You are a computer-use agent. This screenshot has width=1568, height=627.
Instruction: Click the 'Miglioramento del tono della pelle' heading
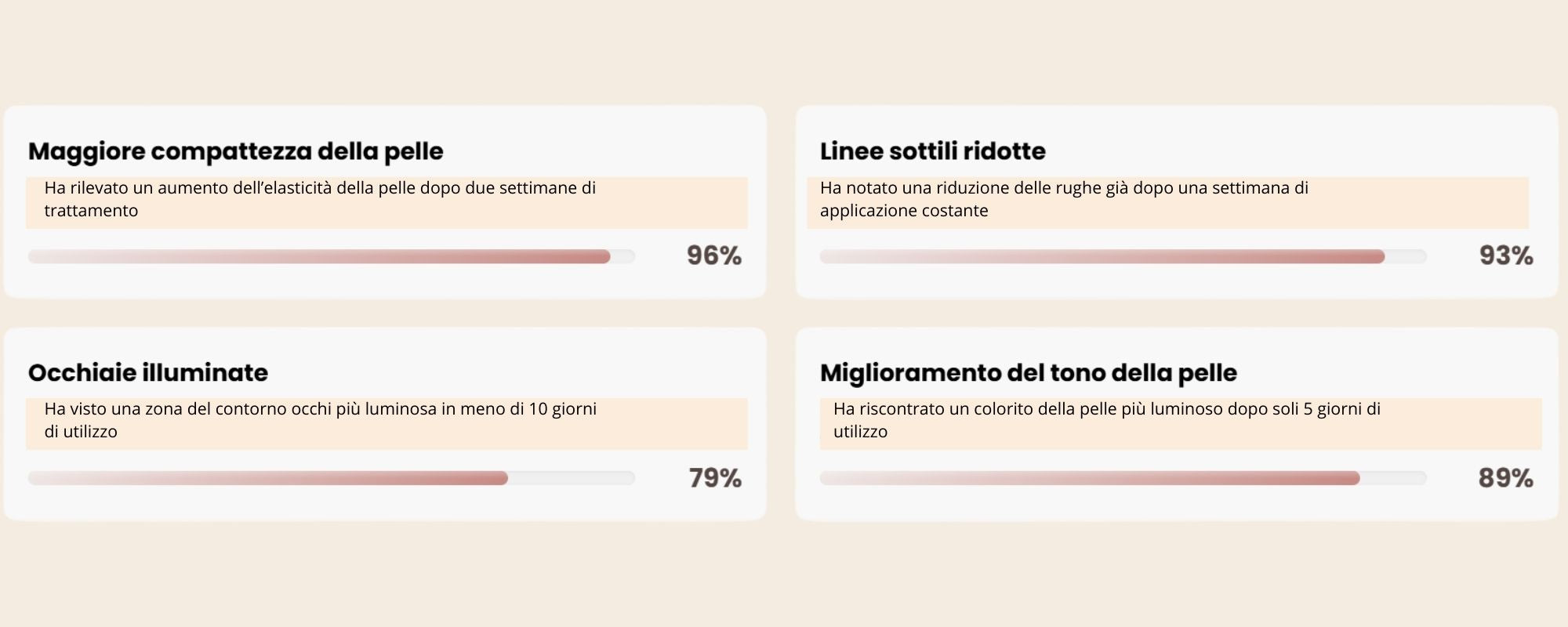(1028, 372)
